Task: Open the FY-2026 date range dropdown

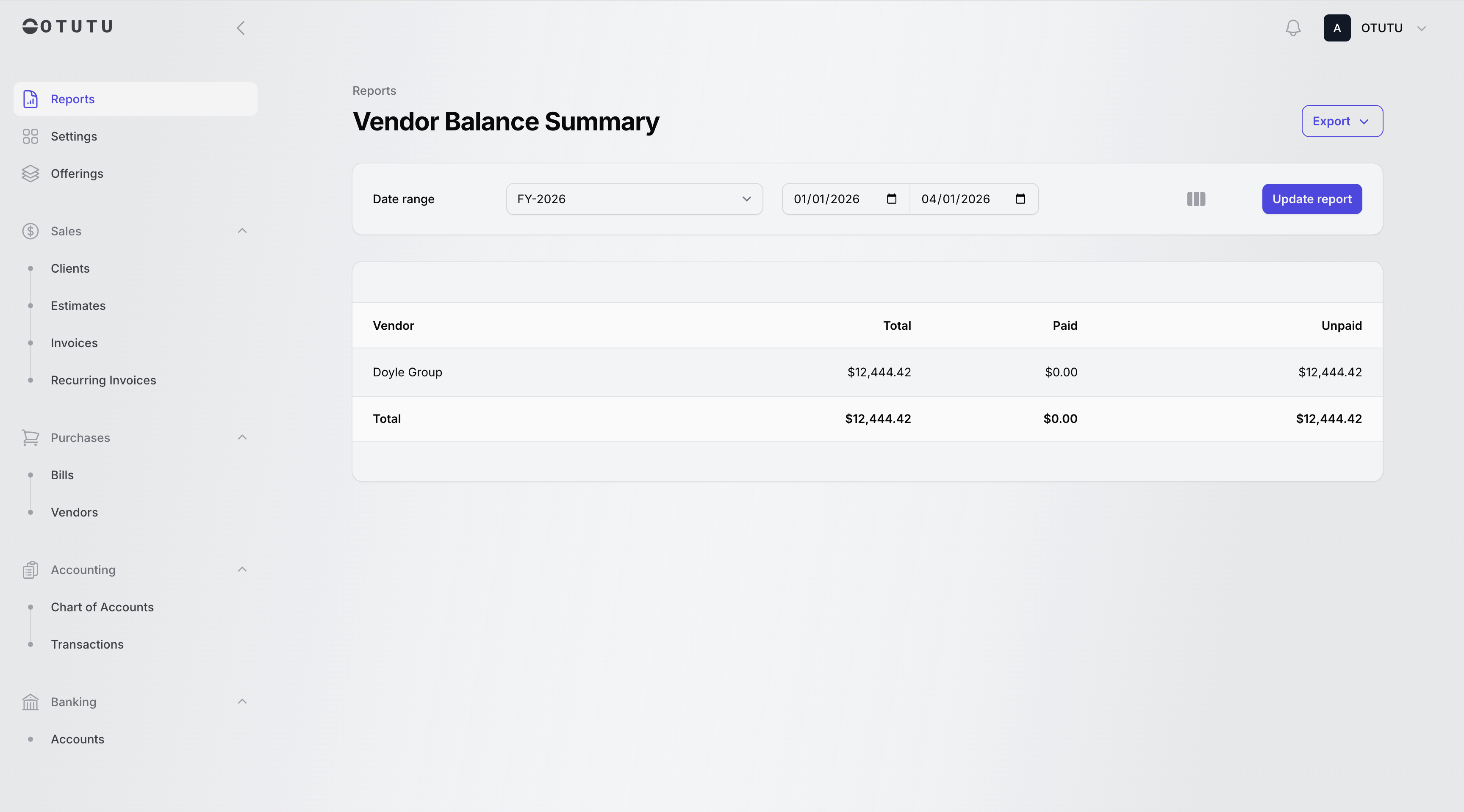Action: click(634, 199)
